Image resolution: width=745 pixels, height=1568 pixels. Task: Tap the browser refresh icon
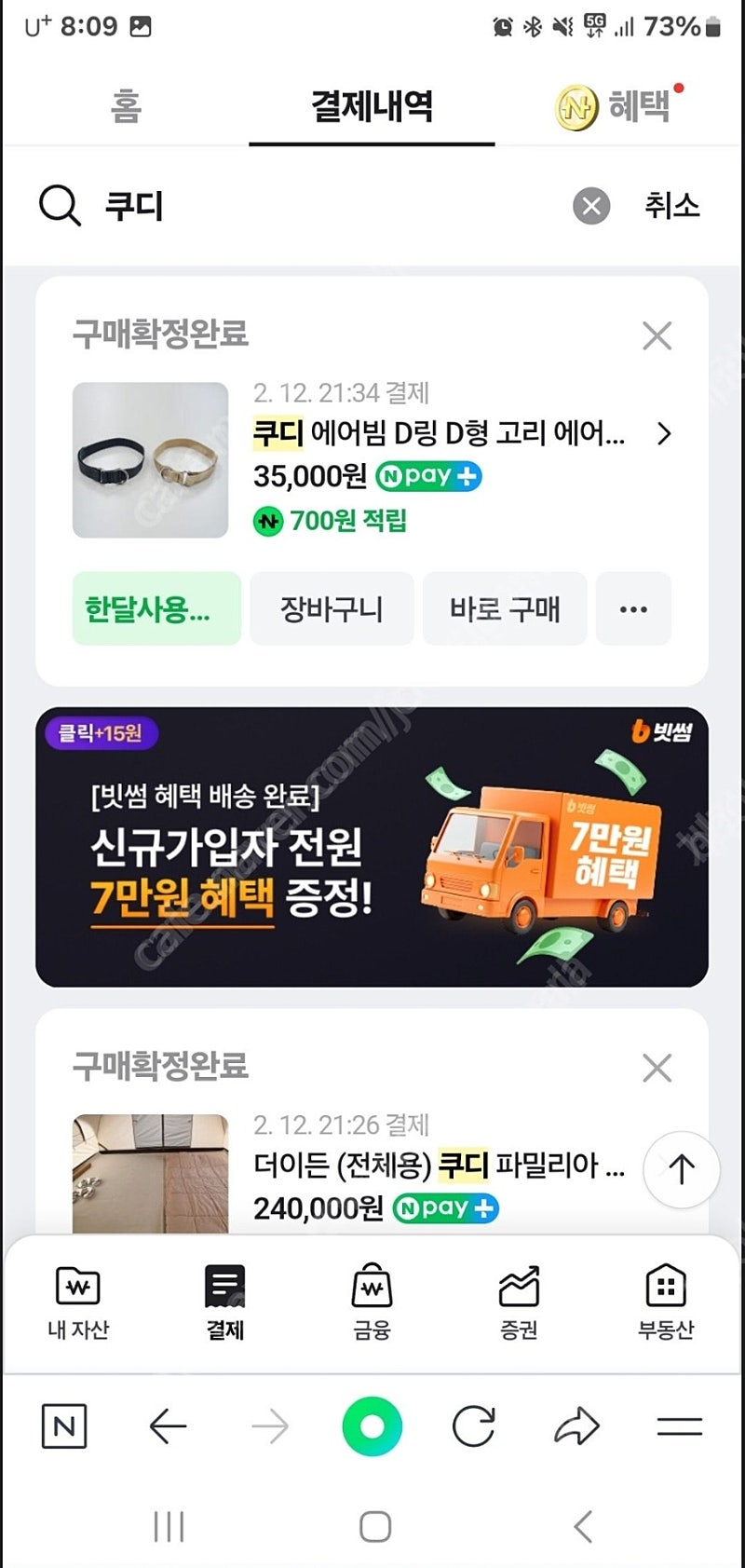pyautogui.click(x=473, y=1426)
